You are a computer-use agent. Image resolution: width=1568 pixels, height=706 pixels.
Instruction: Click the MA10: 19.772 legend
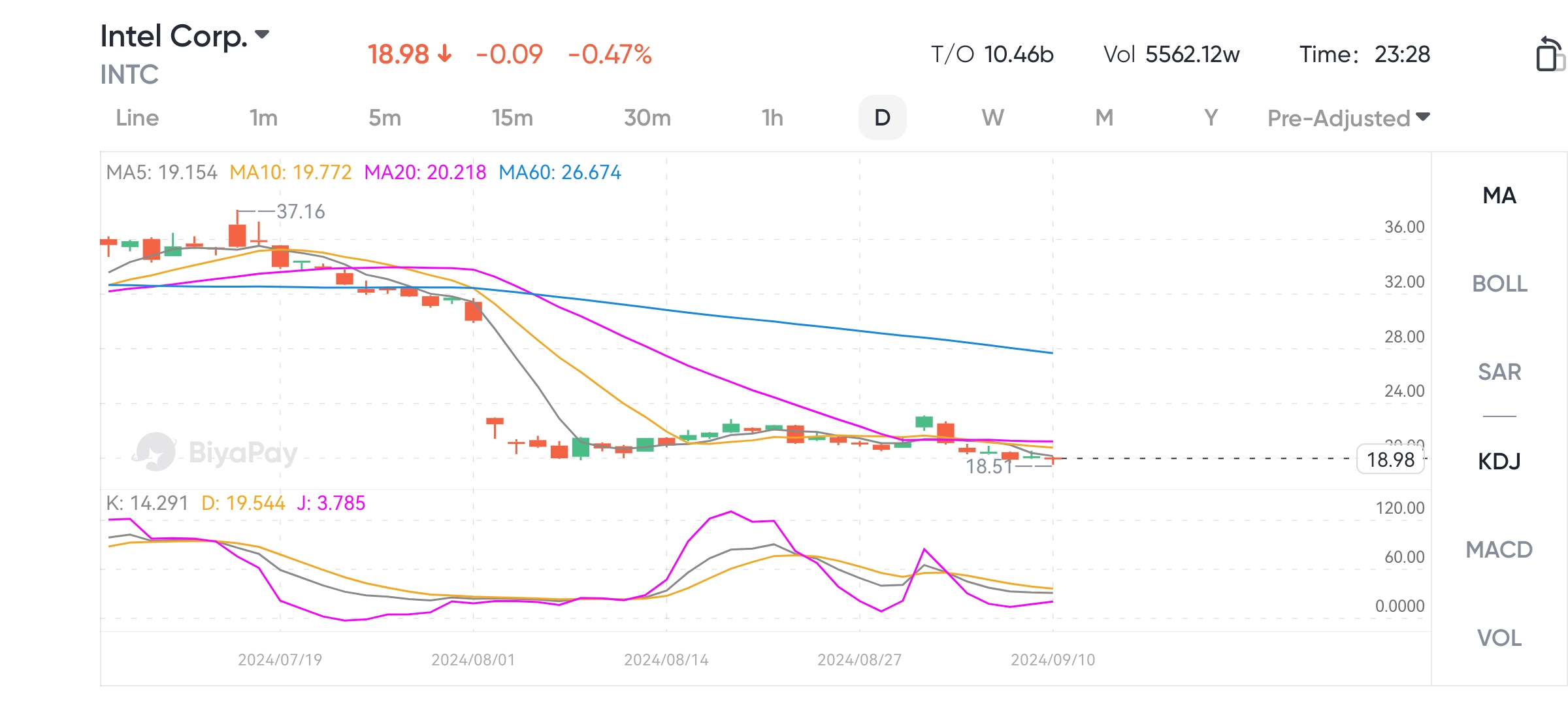(291, 173)
